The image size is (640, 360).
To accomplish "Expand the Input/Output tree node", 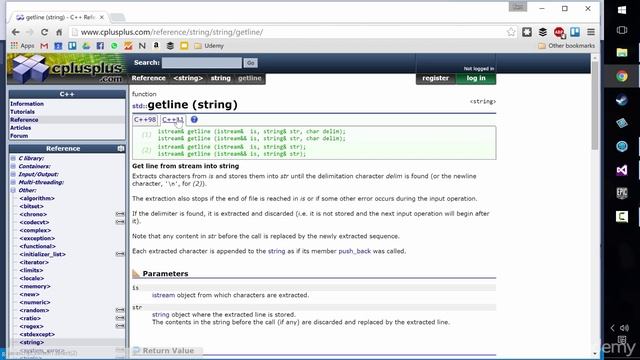I will click(13, 174).
